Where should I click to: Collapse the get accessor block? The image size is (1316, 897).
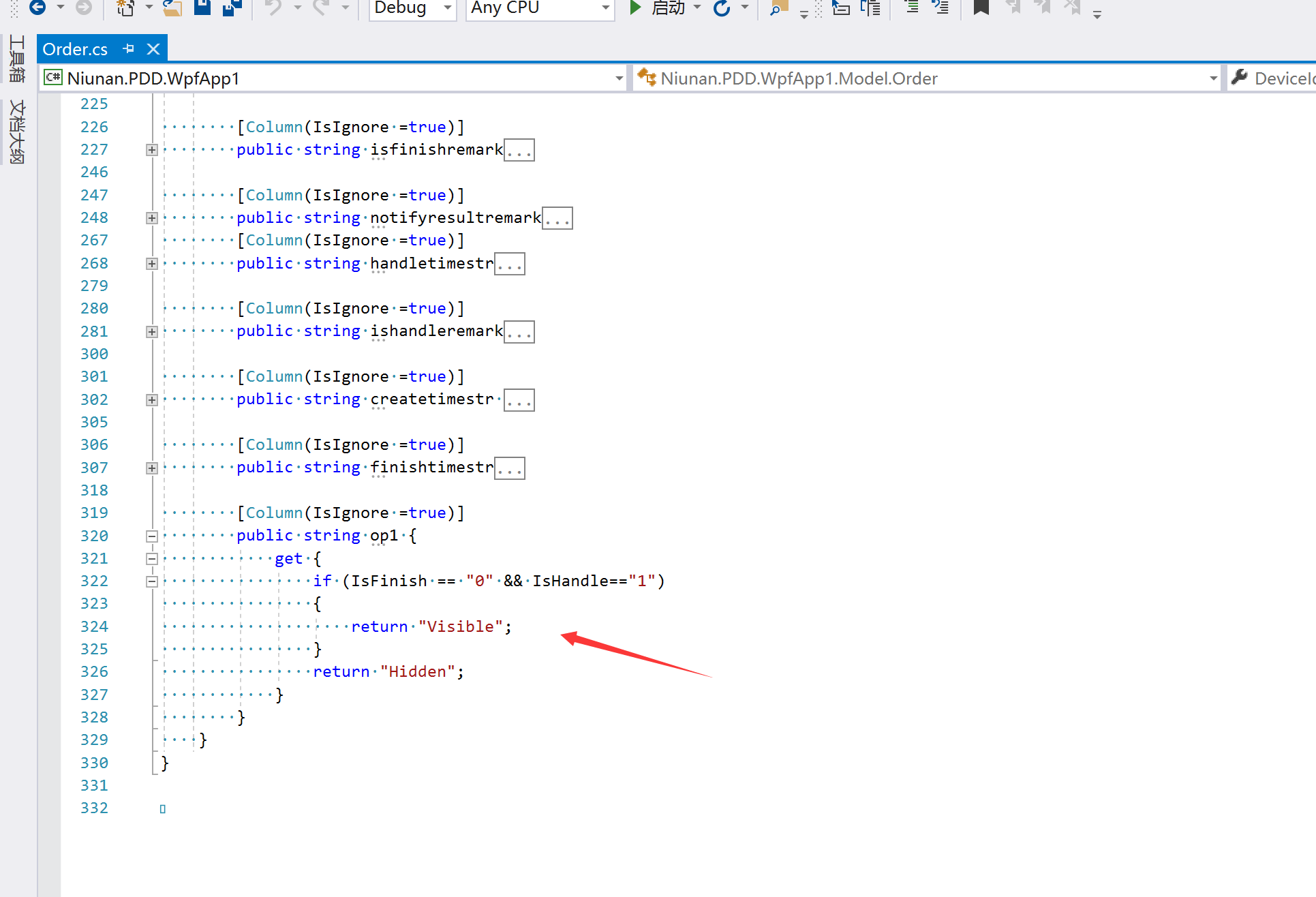(152, 559)
